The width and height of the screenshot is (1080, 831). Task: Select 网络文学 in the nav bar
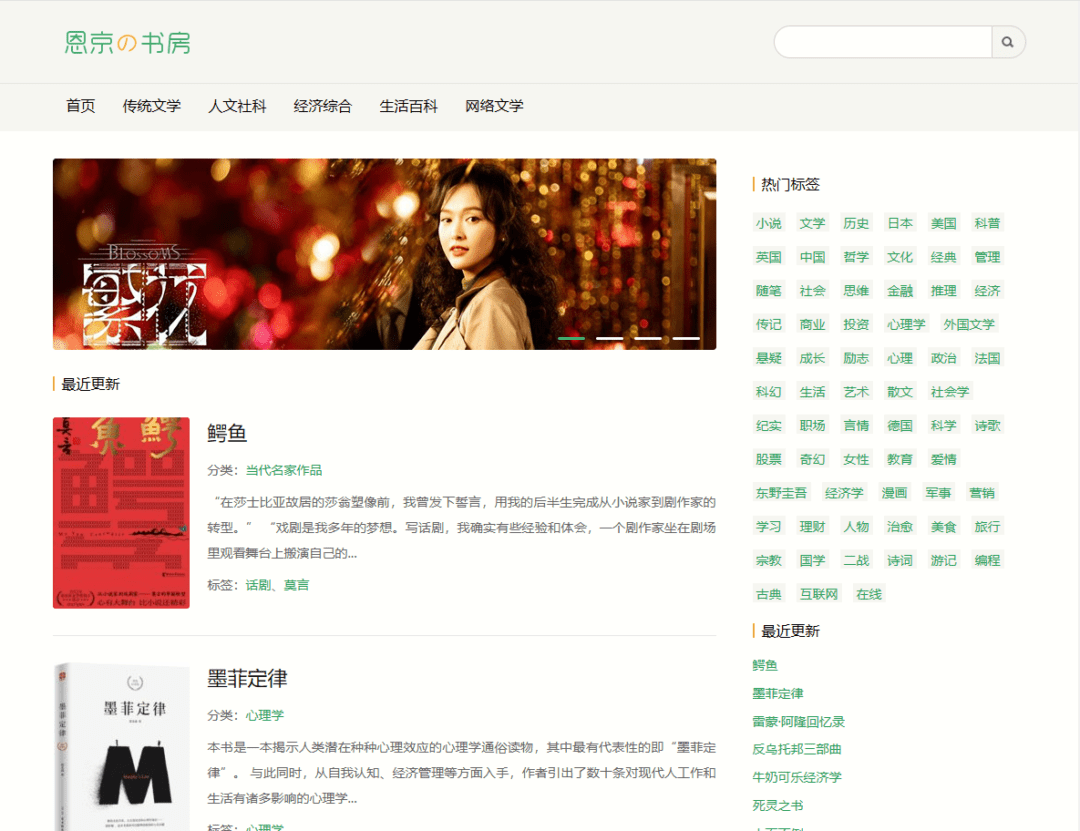pyautogui.click(x=494, y=106)
